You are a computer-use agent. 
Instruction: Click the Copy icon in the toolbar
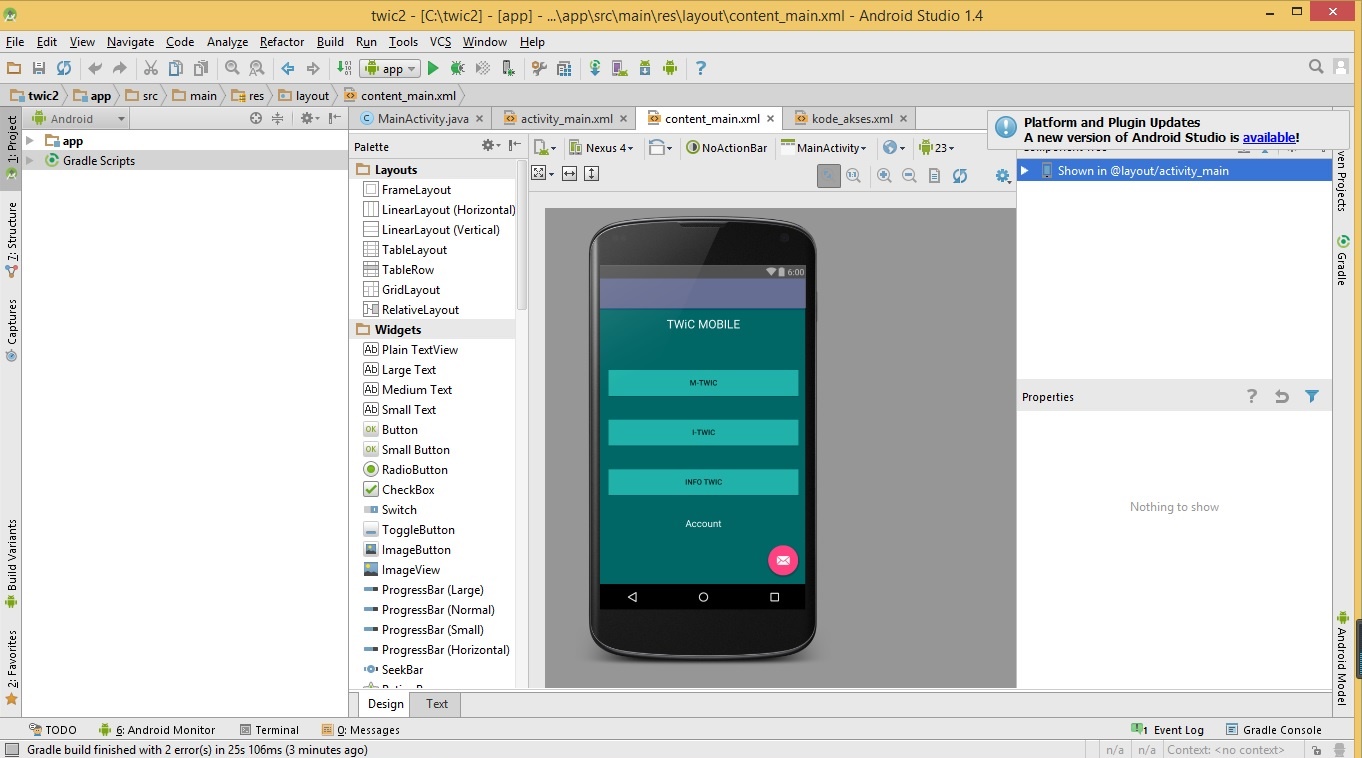(x=176, y=68)
